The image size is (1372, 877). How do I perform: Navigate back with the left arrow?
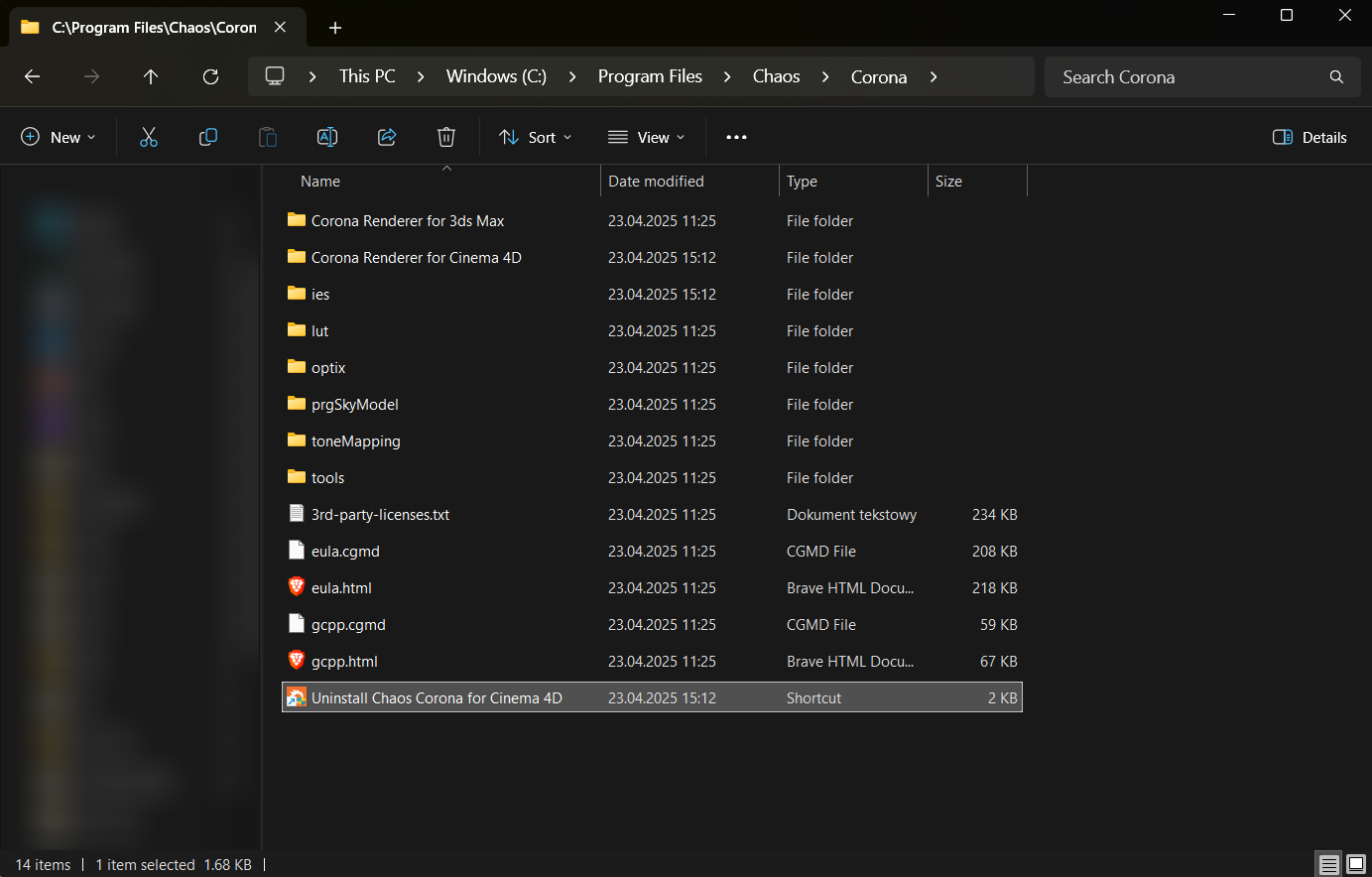click(32, 76)
